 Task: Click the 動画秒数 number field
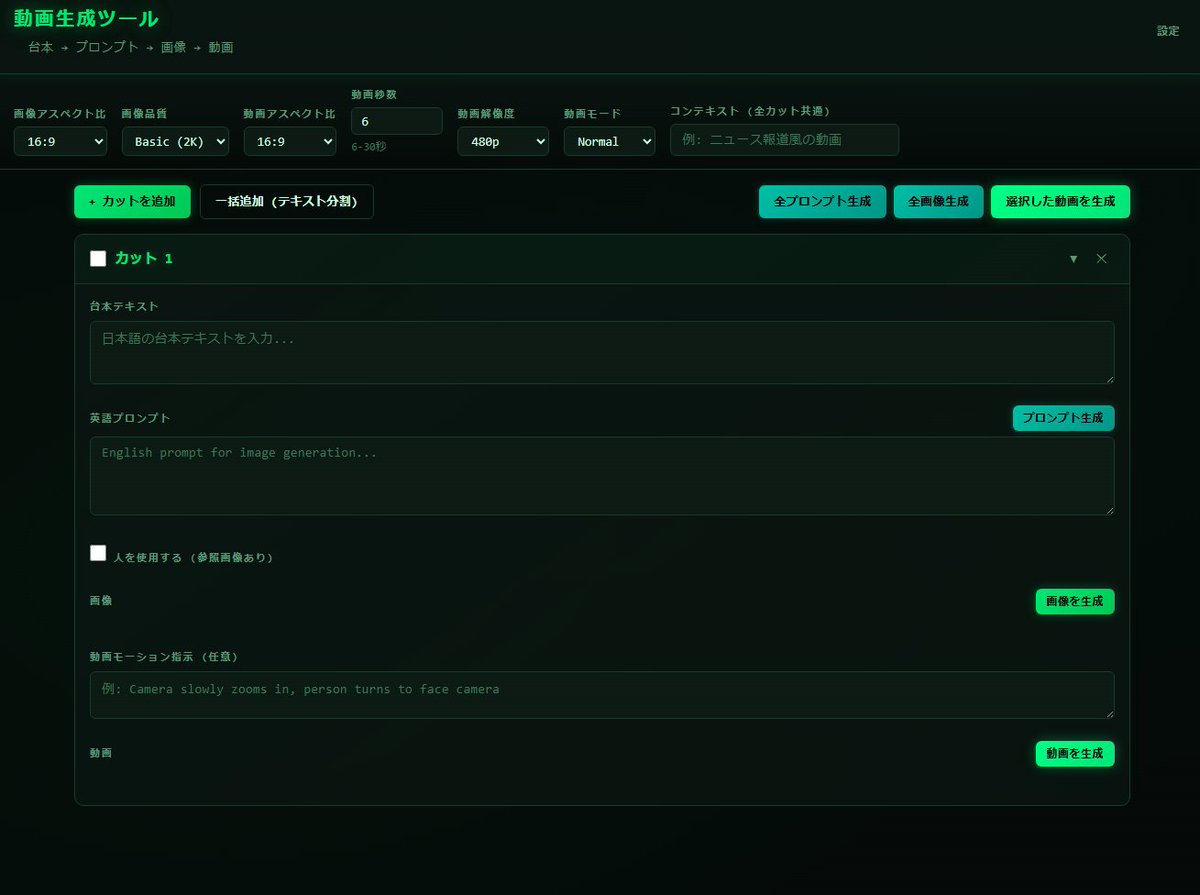pyautogui.click(x=396, y=121)
